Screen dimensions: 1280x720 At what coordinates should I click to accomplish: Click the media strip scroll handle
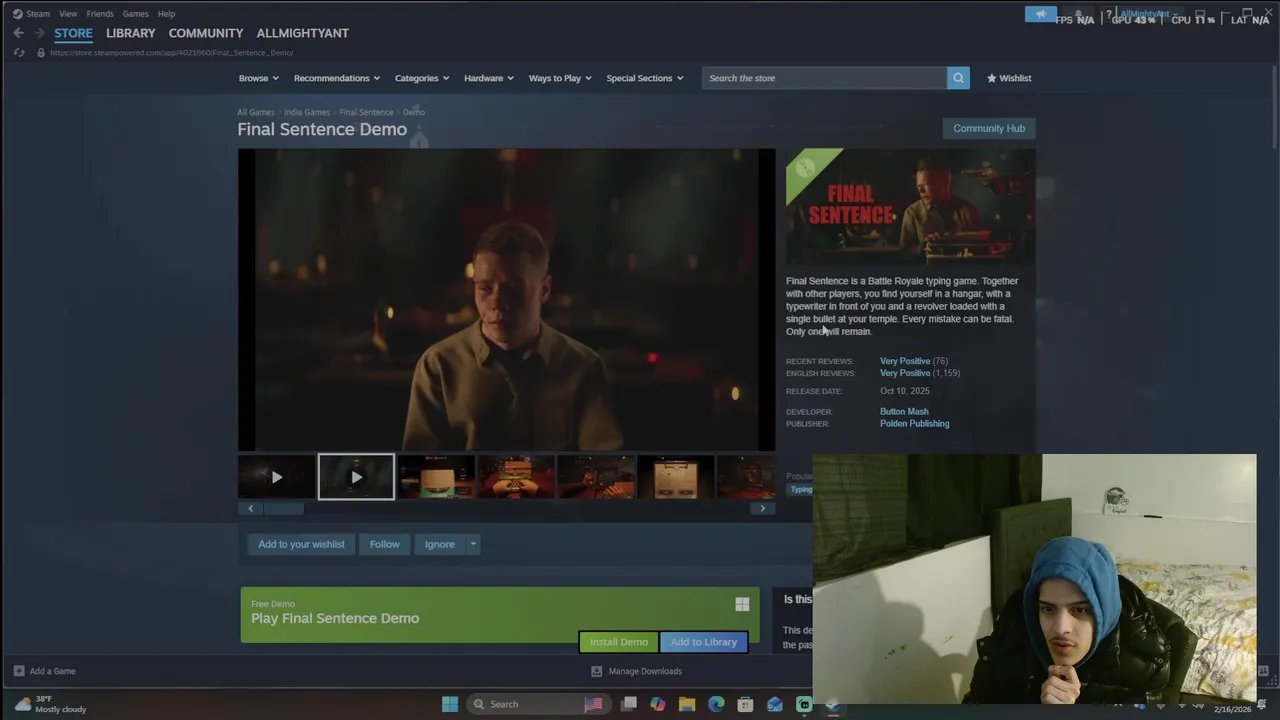284,508
